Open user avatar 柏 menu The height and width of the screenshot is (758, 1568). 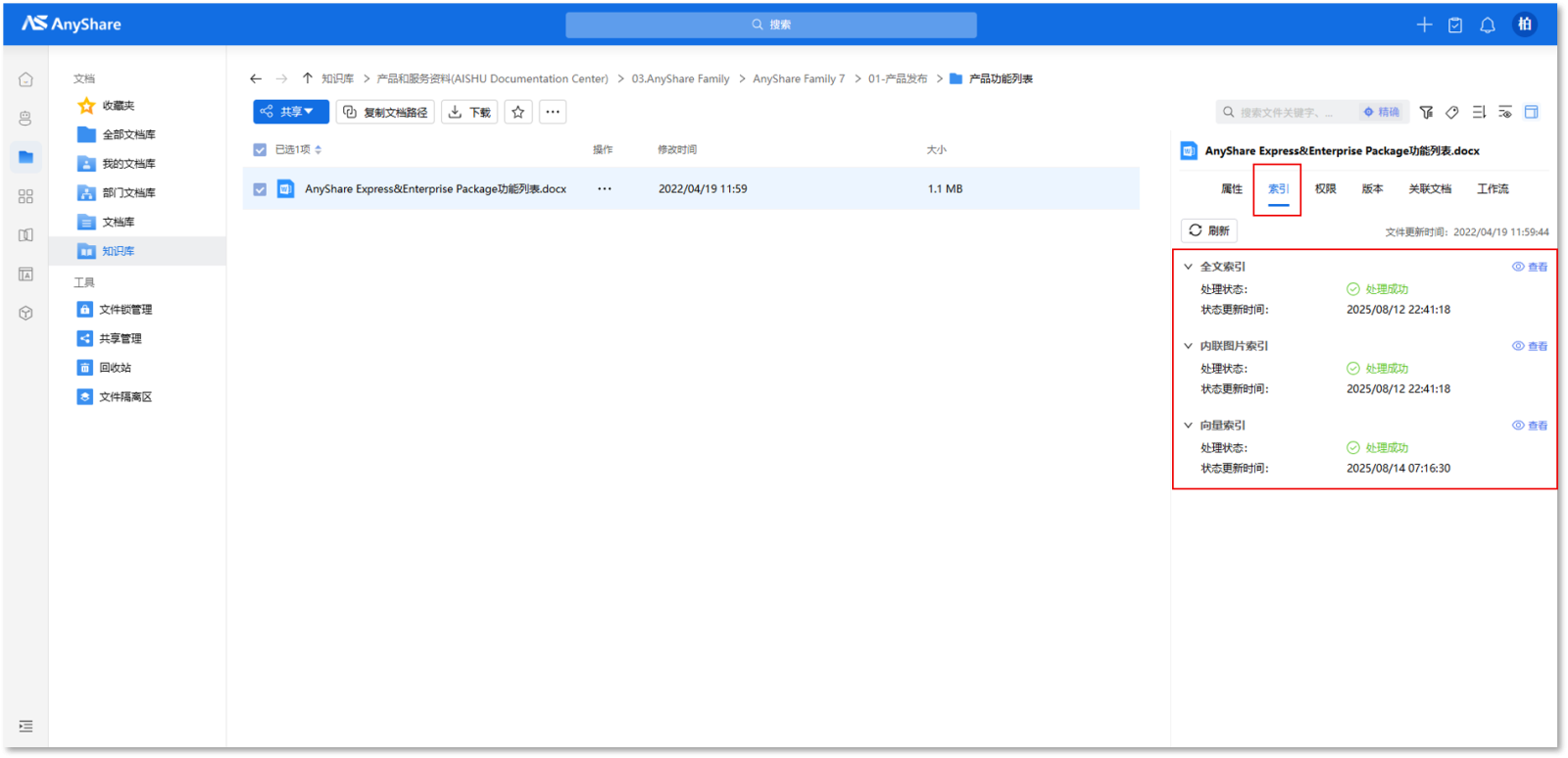pyautogui.click(x=1524, y=25)
